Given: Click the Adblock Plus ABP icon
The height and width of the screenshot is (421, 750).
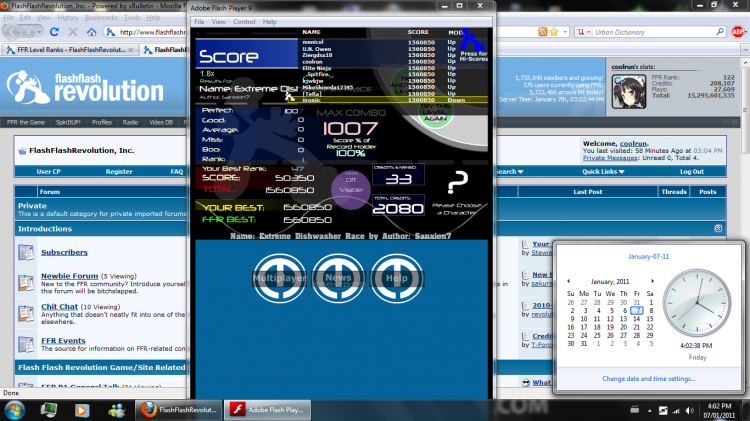Looking at the screenshot, I should (x=738, y=32).
